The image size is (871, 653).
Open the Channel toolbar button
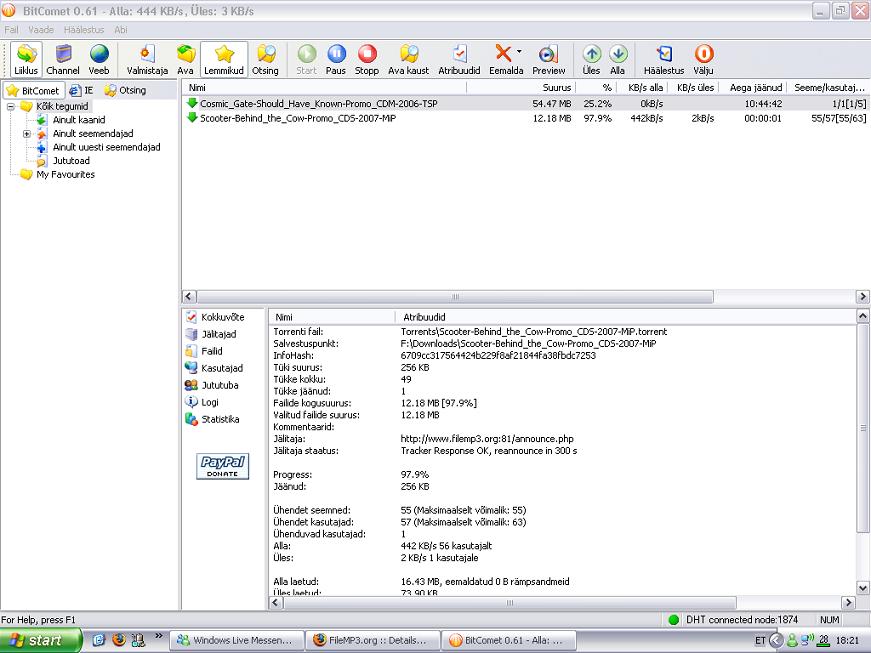(63, 59)
